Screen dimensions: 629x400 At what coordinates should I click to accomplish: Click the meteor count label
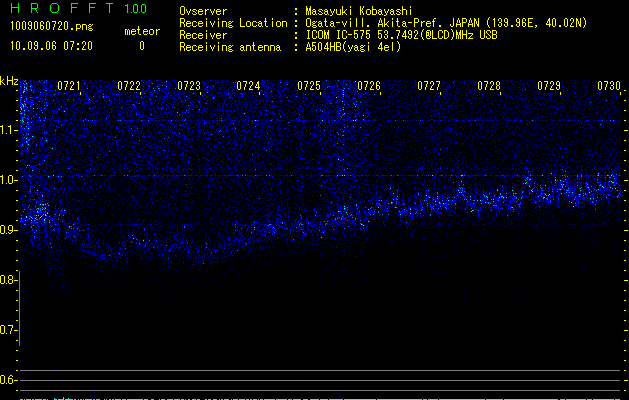click(x=141, y=31)
